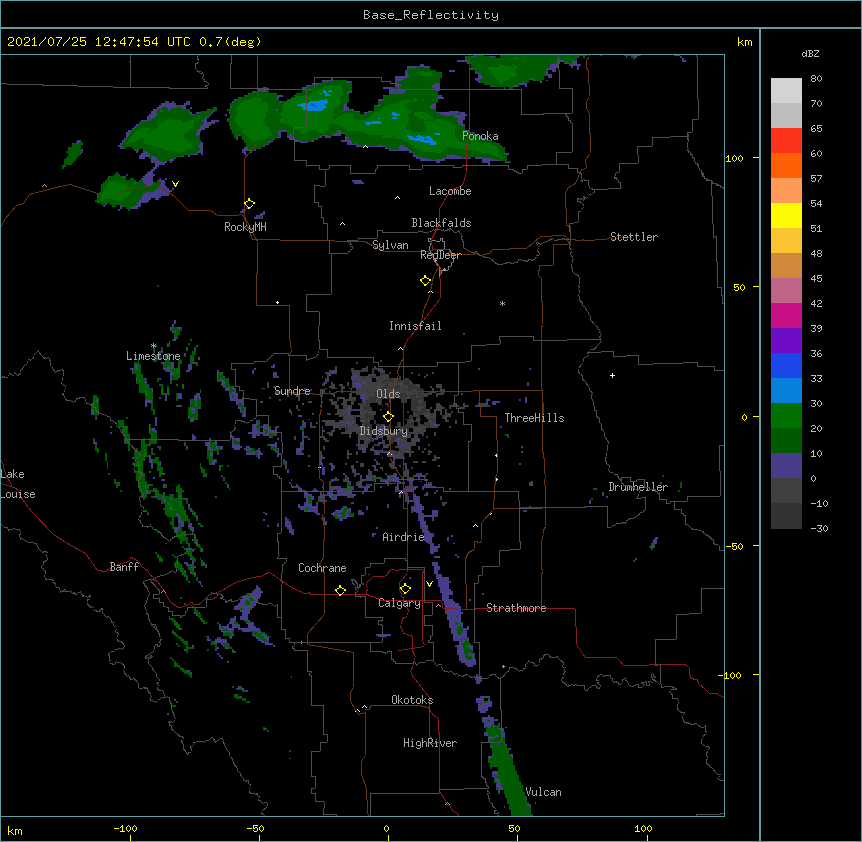Click the Strathmore city label
862x842 pixels.
point(516,608)
